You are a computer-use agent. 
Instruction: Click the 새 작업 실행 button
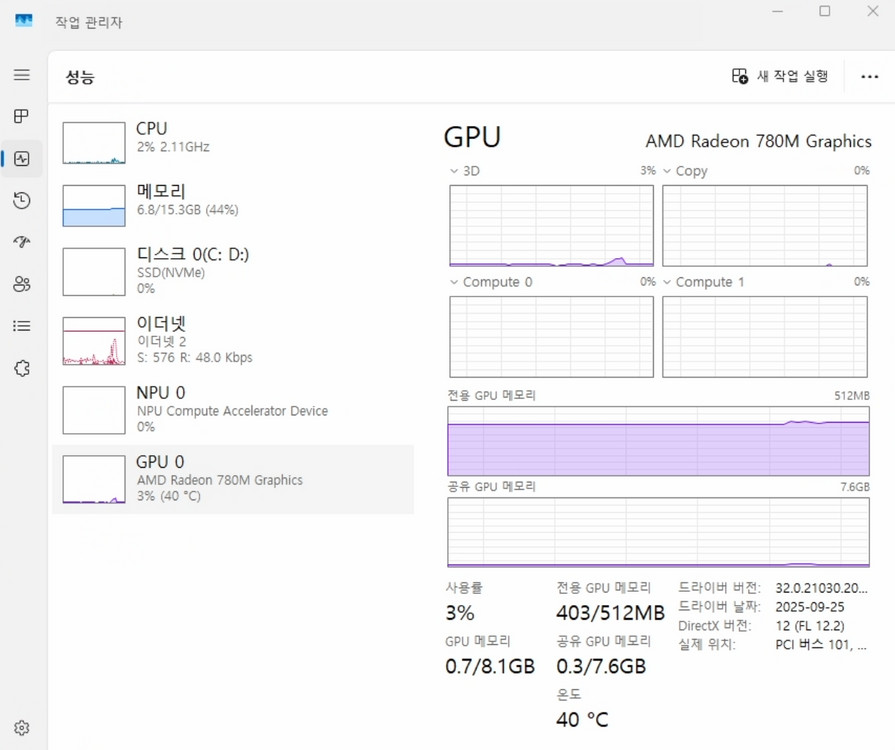click(x=783, y=75)
